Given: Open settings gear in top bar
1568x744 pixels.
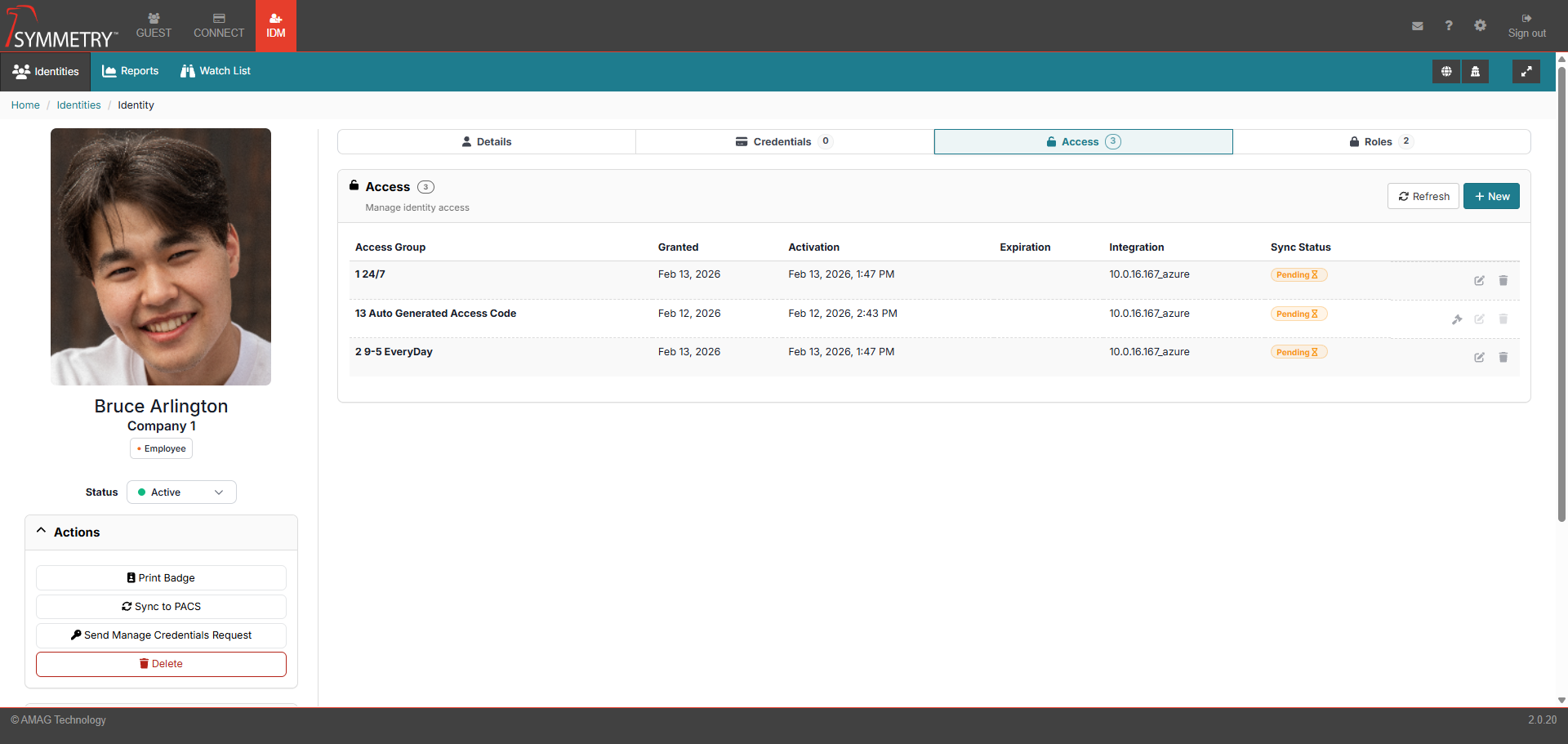Looking at the screenshot, I should tap(1480, 26).
